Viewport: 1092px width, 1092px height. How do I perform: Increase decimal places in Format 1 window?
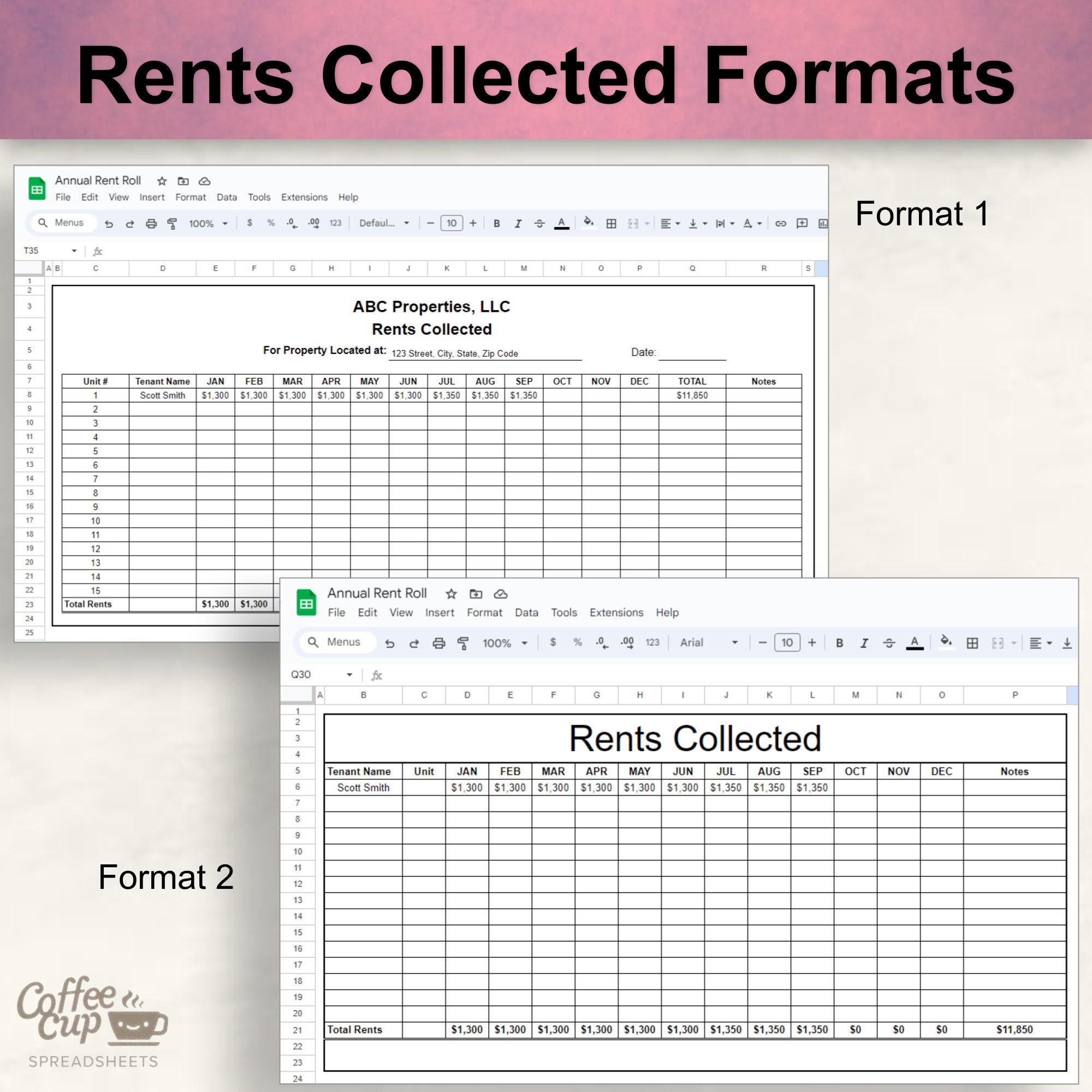point(314,223)
